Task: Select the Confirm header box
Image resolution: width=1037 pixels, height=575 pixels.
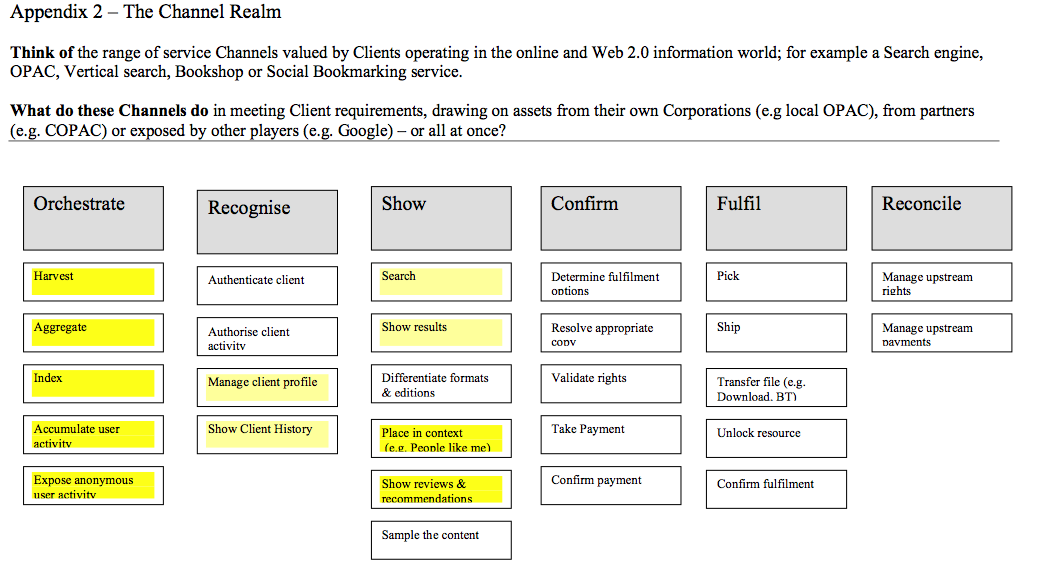Action: click(x=611, y=218)
